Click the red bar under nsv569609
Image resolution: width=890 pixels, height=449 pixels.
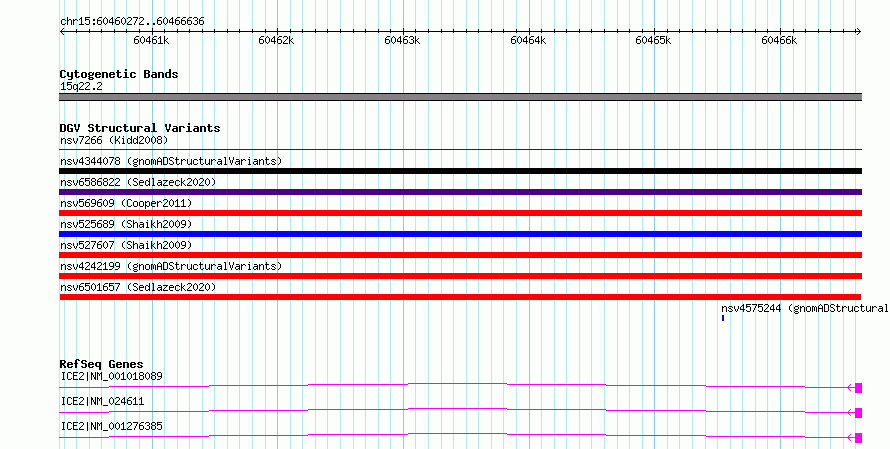tap(460, 213)
